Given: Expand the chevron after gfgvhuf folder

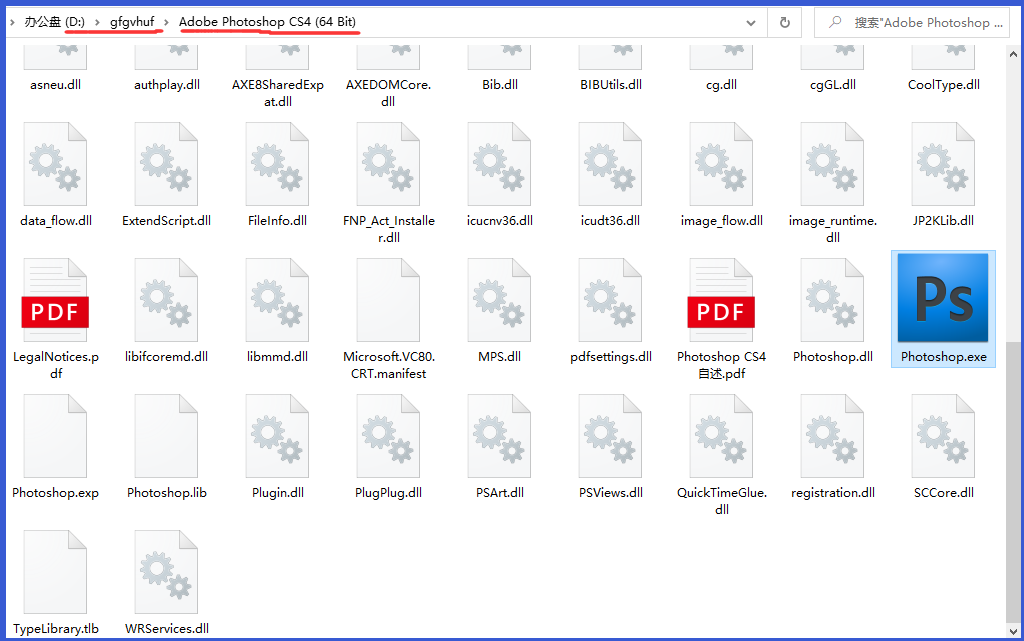Looking at the screenshot, I should point(166,22).
